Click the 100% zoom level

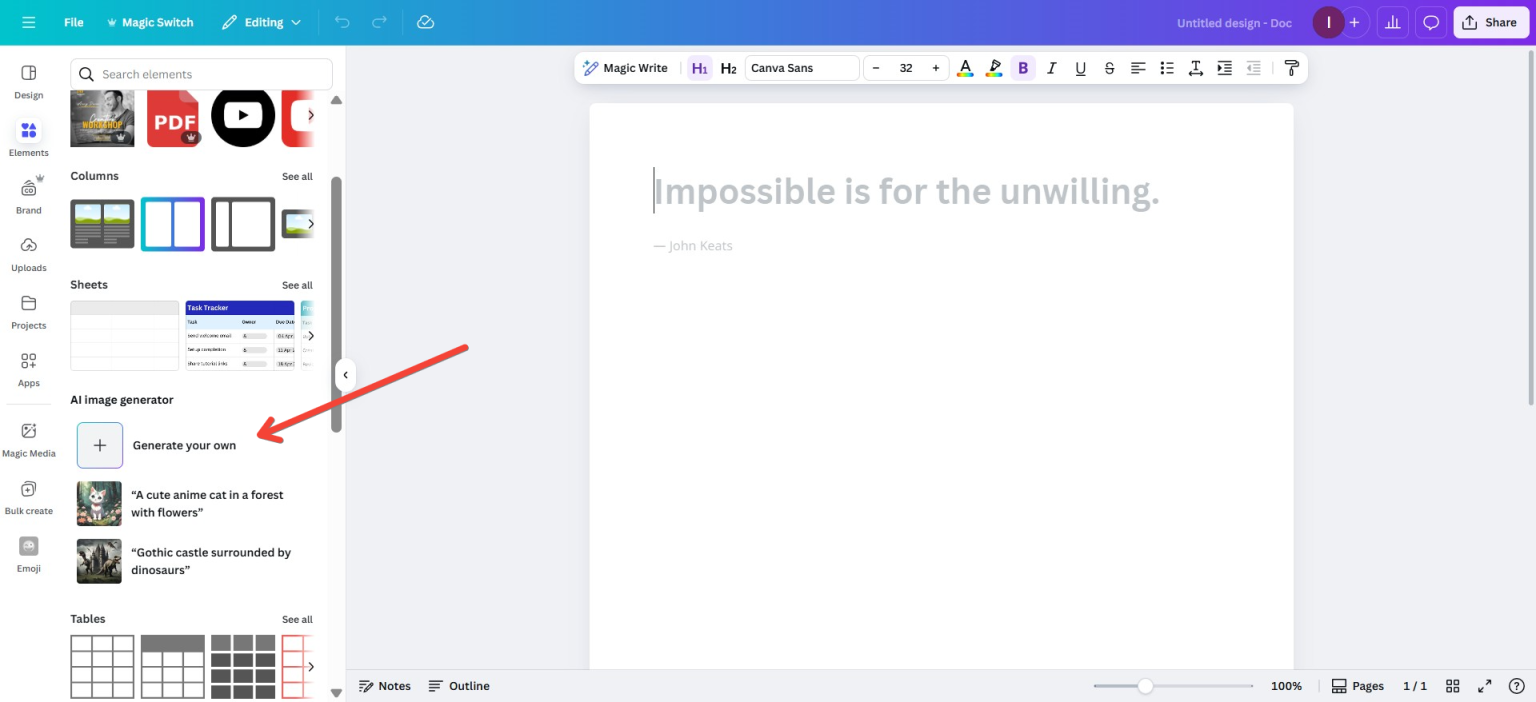pos(1286,686)
